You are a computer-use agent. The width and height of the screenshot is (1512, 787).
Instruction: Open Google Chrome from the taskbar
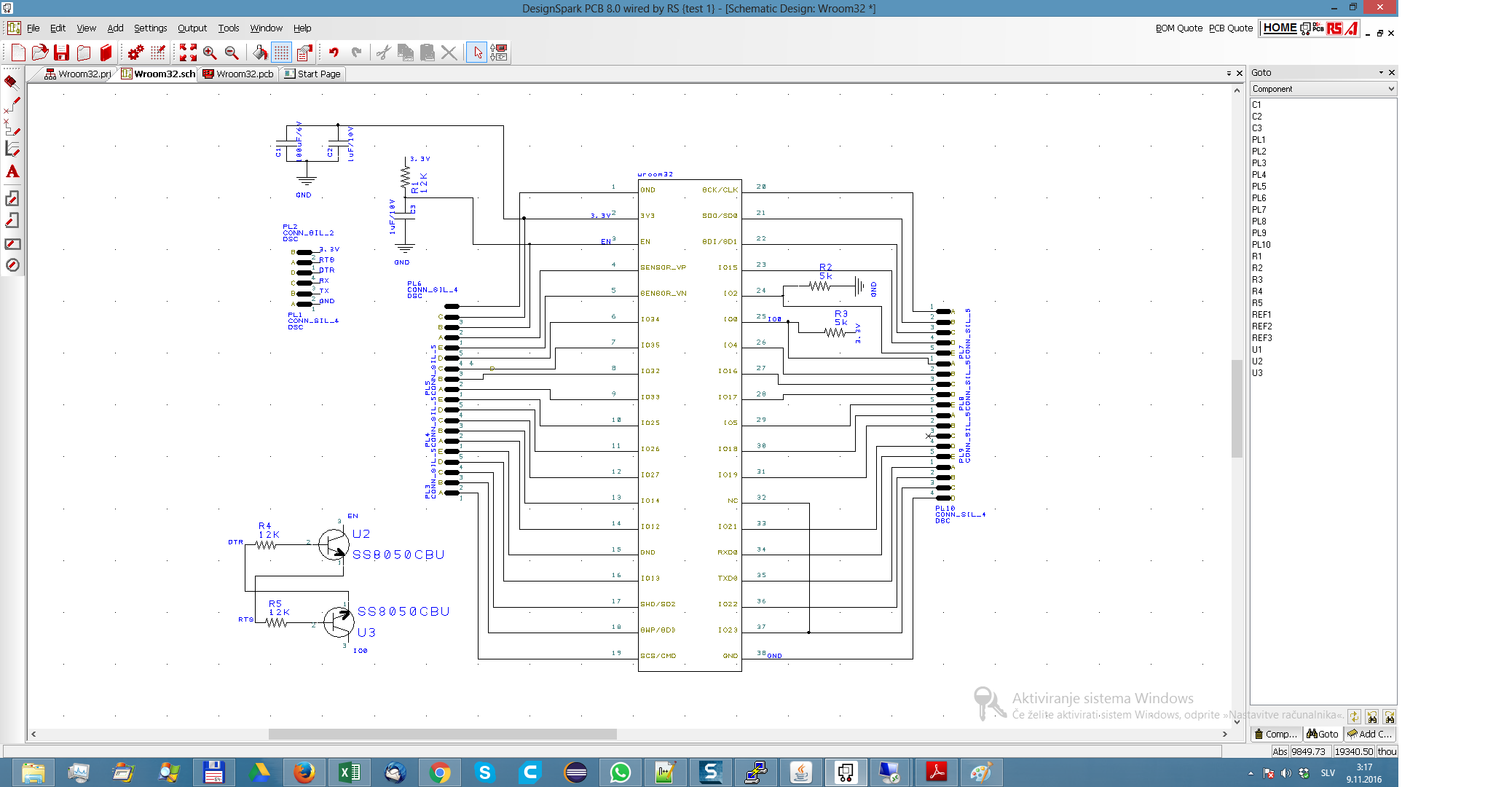(440, 772)
